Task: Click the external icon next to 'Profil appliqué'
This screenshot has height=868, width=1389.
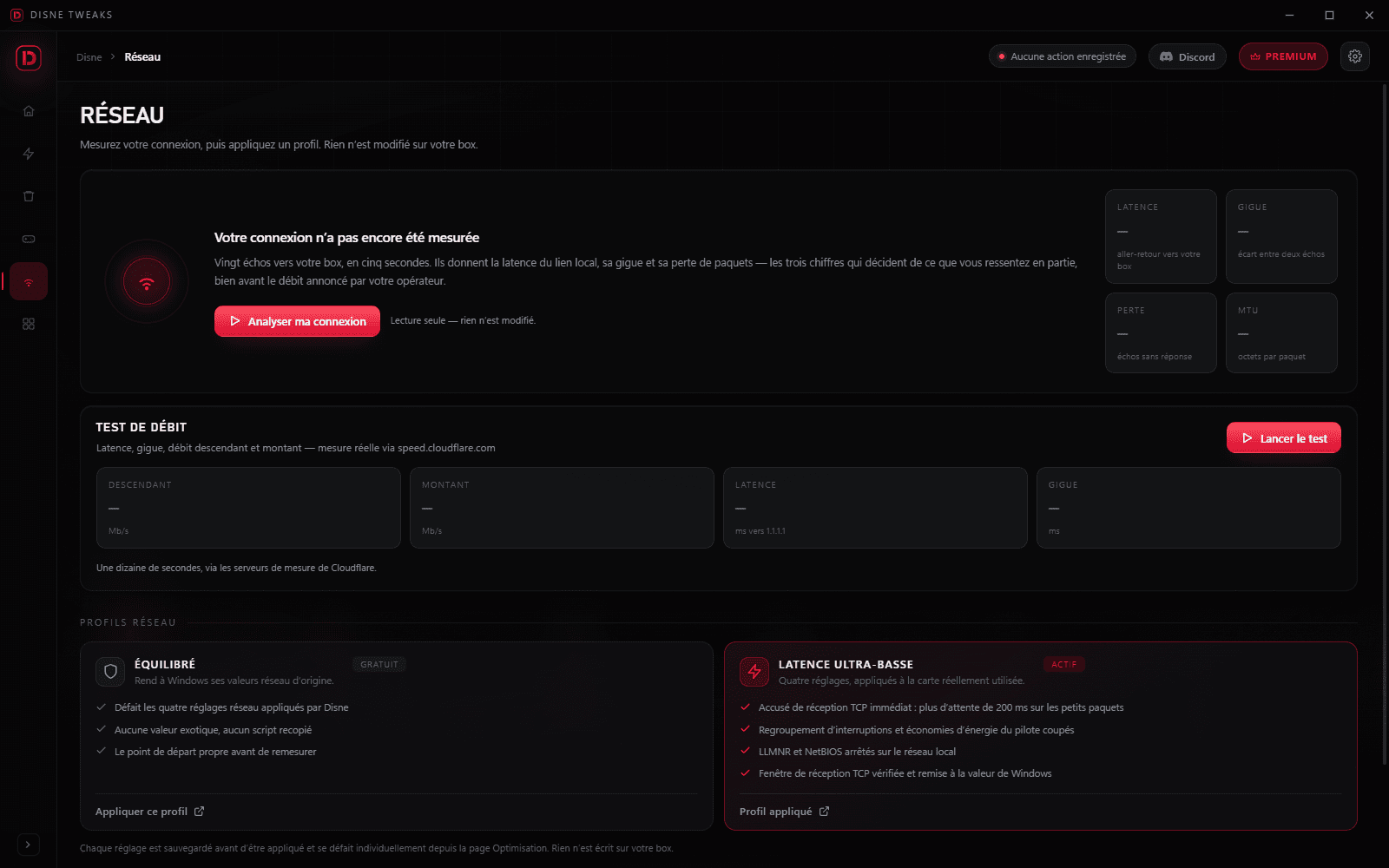Action: 825,812
